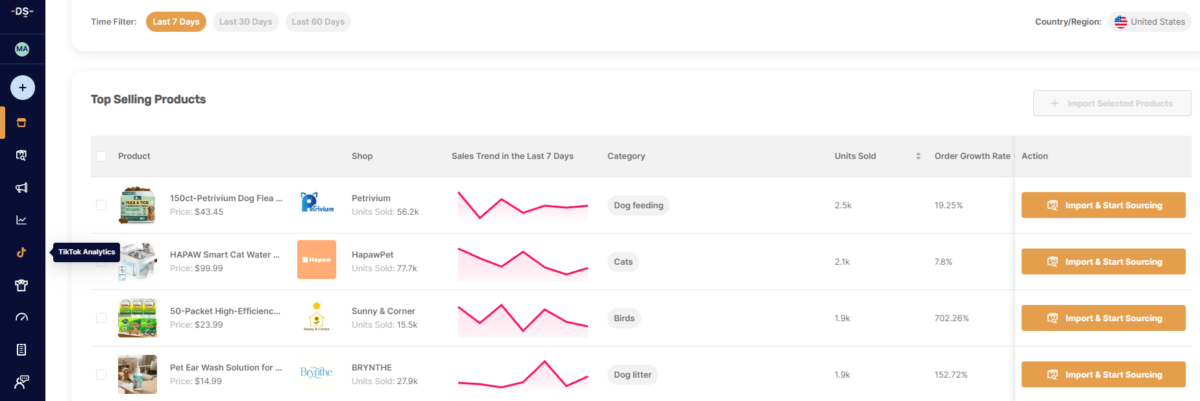Click the Sunny & Corner shop logo
This screenshot has width=1200, height=401.
[317, 317]
